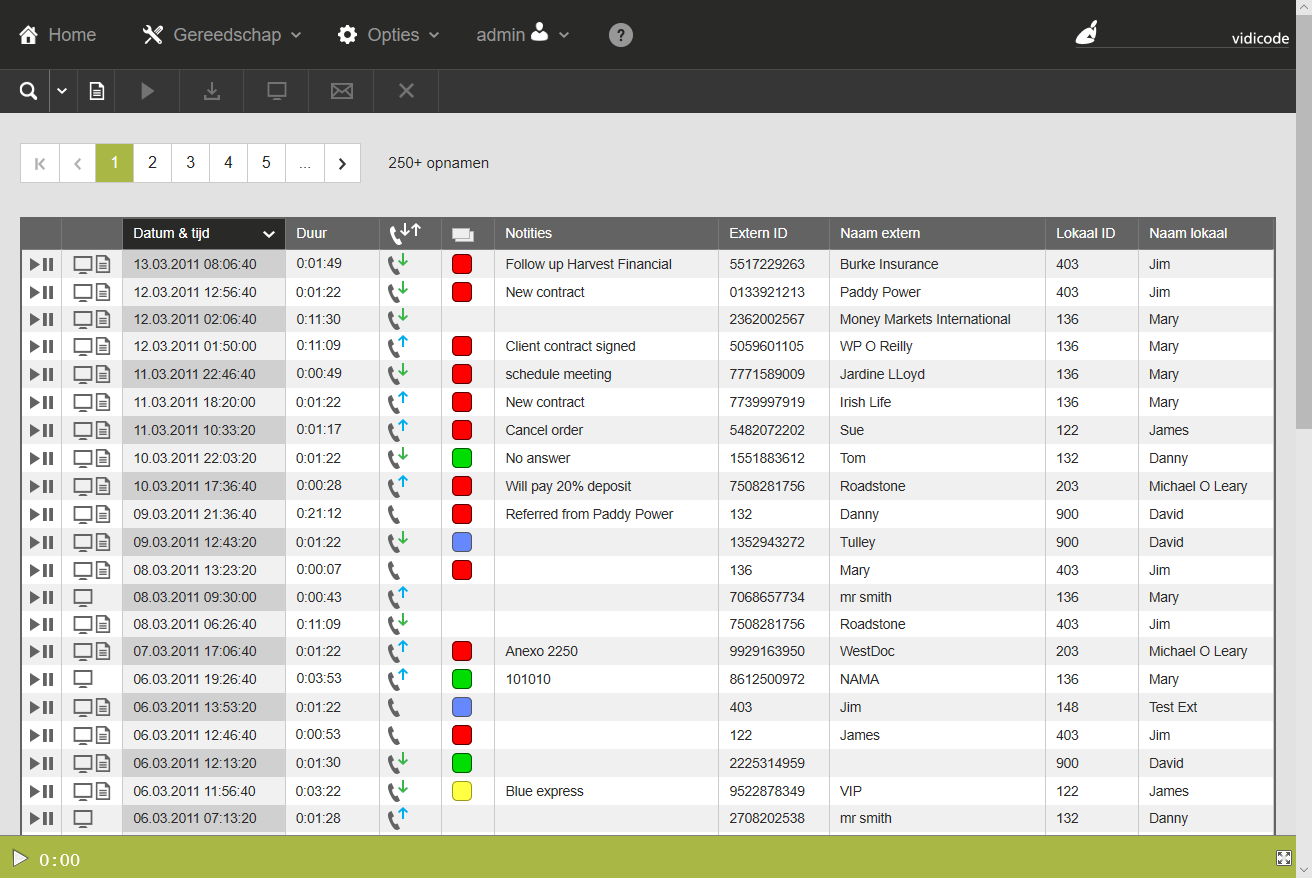Image resolution: width=1312 pixels, height=878 pixels.
Task: Click the internal call icon for Referred from Paddy Power
Action: click(394, 514)
